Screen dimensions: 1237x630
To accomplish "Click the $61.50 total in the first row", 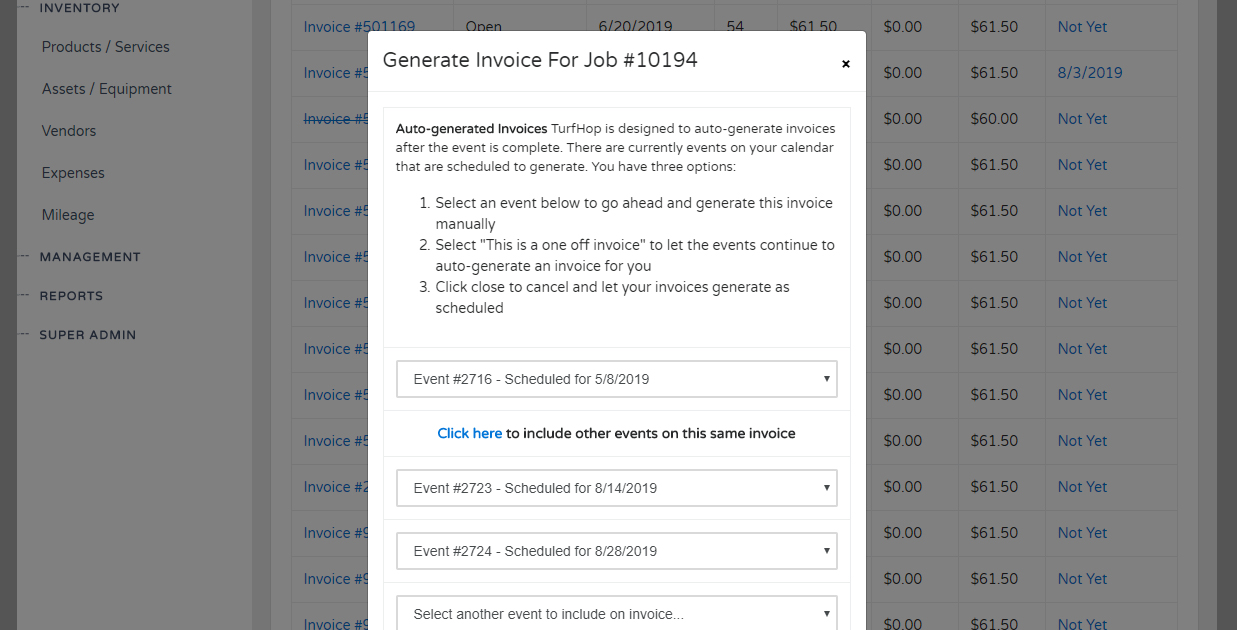I will 994,26.
